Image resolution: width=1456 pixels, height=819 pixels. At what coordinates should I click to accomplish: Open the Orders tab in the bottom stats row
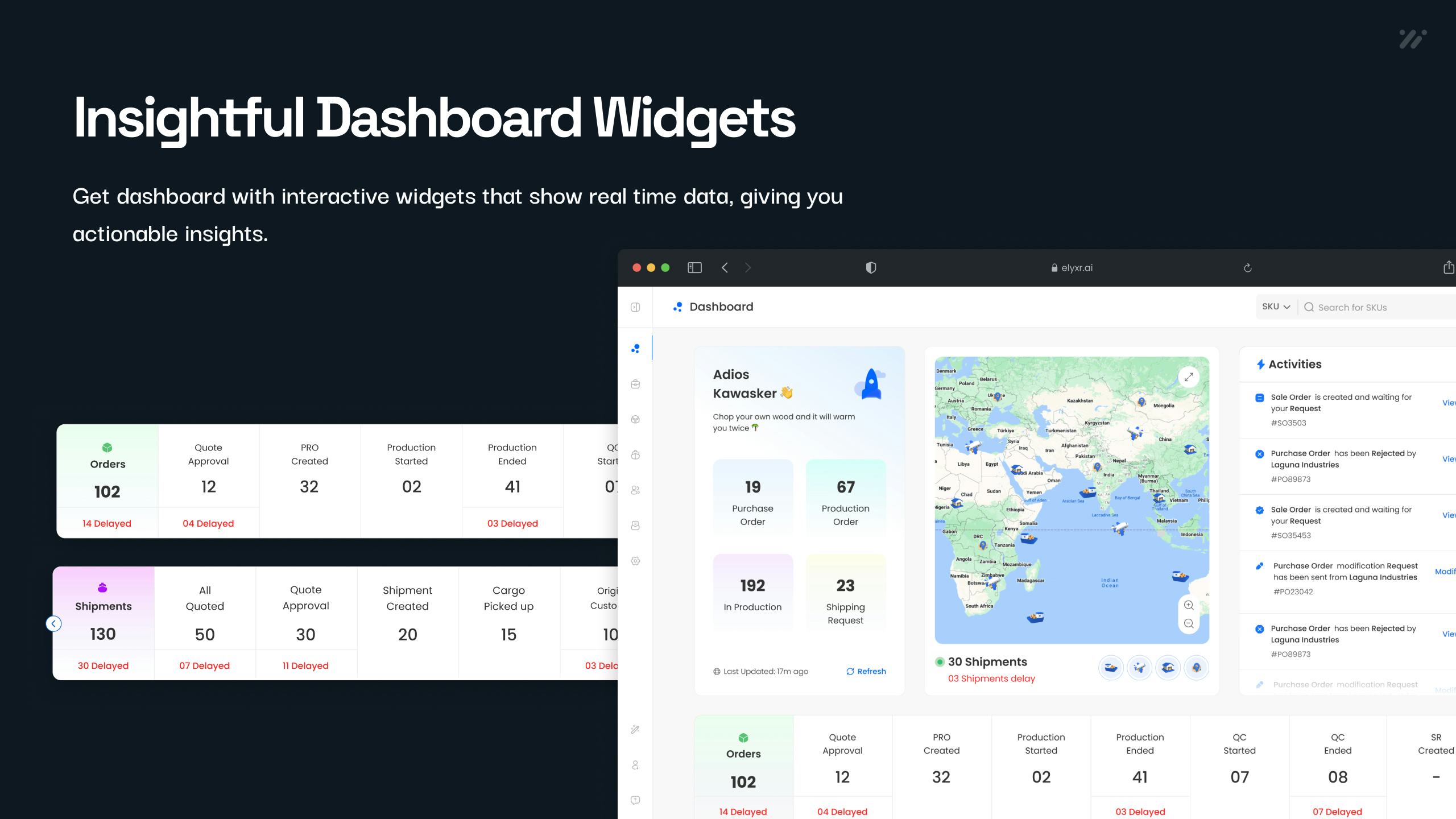[x=743, y=762]
